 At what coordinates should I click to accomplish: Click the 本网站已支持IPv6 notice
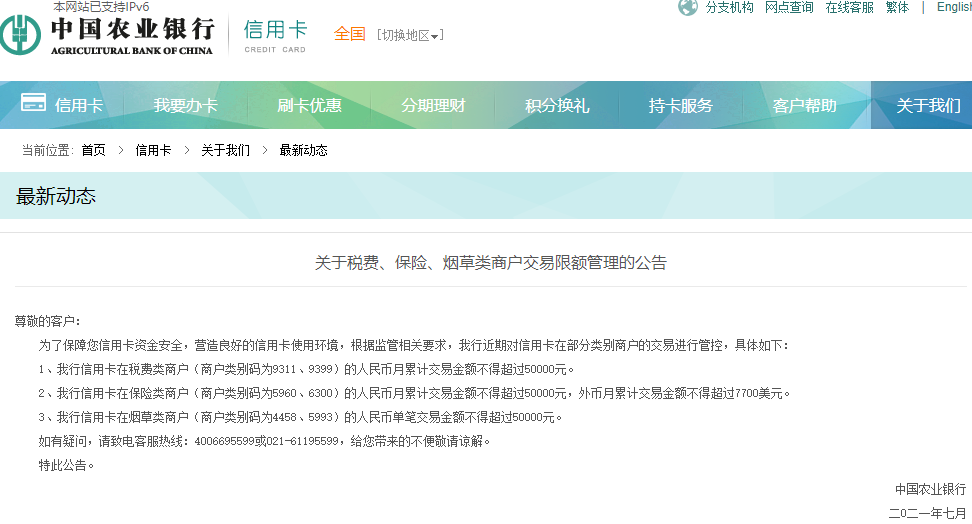[101, 7]
